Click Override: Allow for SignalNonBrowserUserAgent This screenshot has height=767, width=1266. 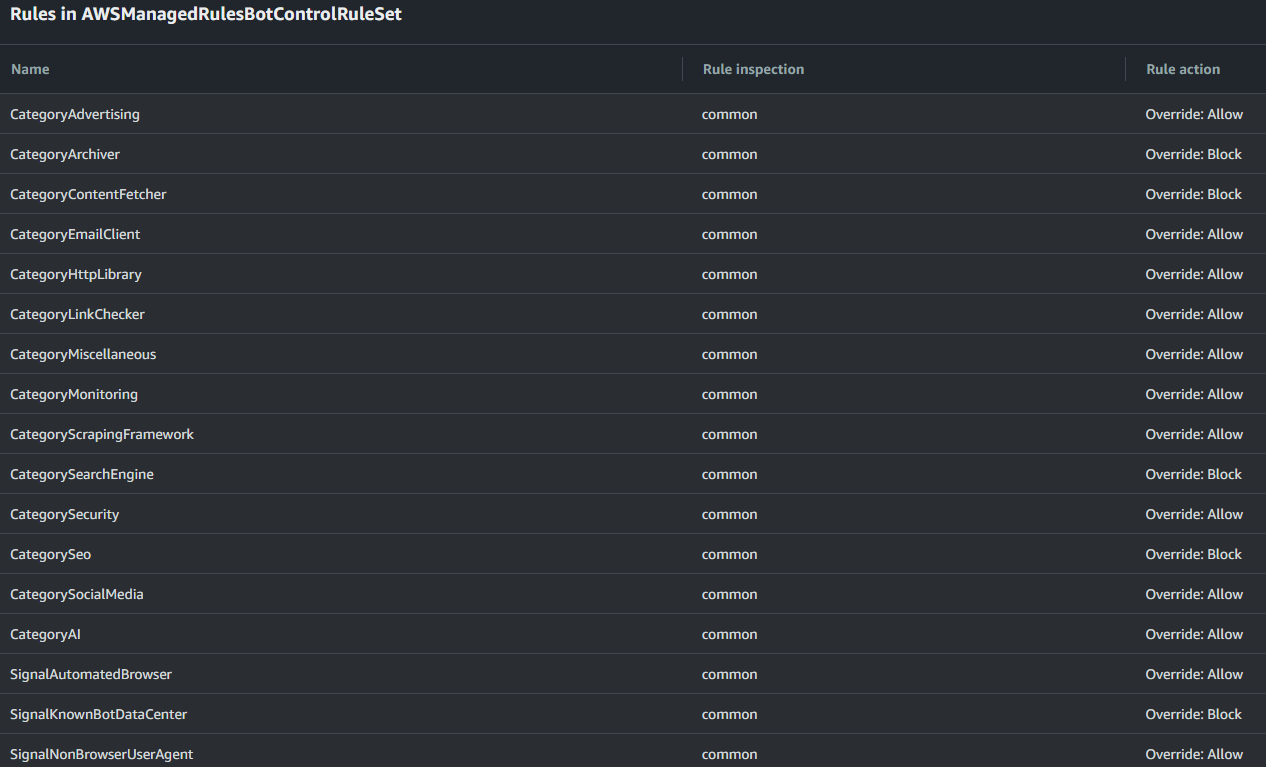click(x=1194, y=754)
